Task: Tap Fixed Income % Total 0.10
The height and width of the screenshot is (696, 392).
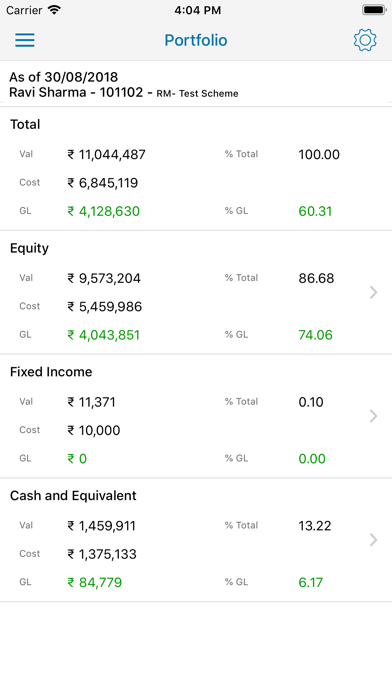Action: [x=311, y=402]
